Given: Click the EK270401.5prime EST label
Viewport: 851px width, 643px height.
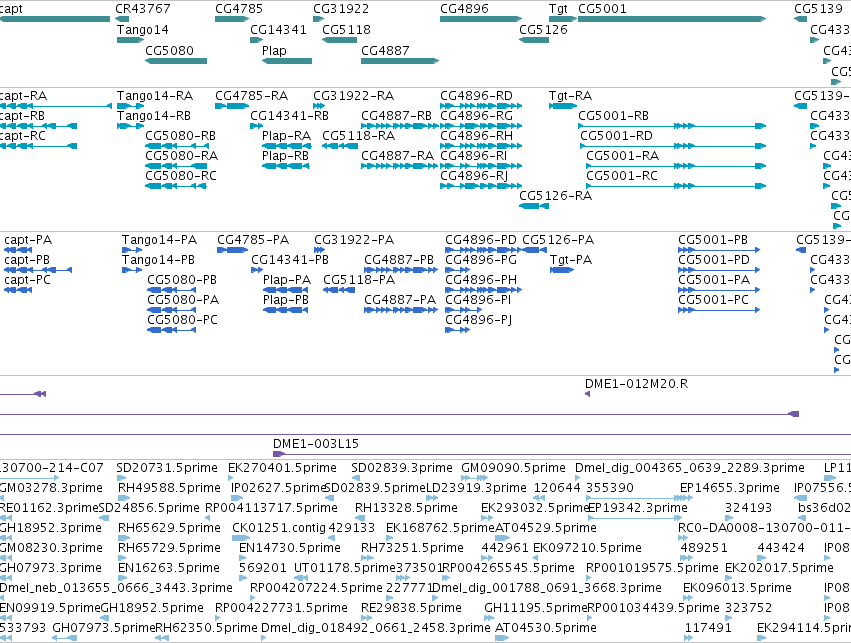Looking at the screenshot, I should 282,468.
